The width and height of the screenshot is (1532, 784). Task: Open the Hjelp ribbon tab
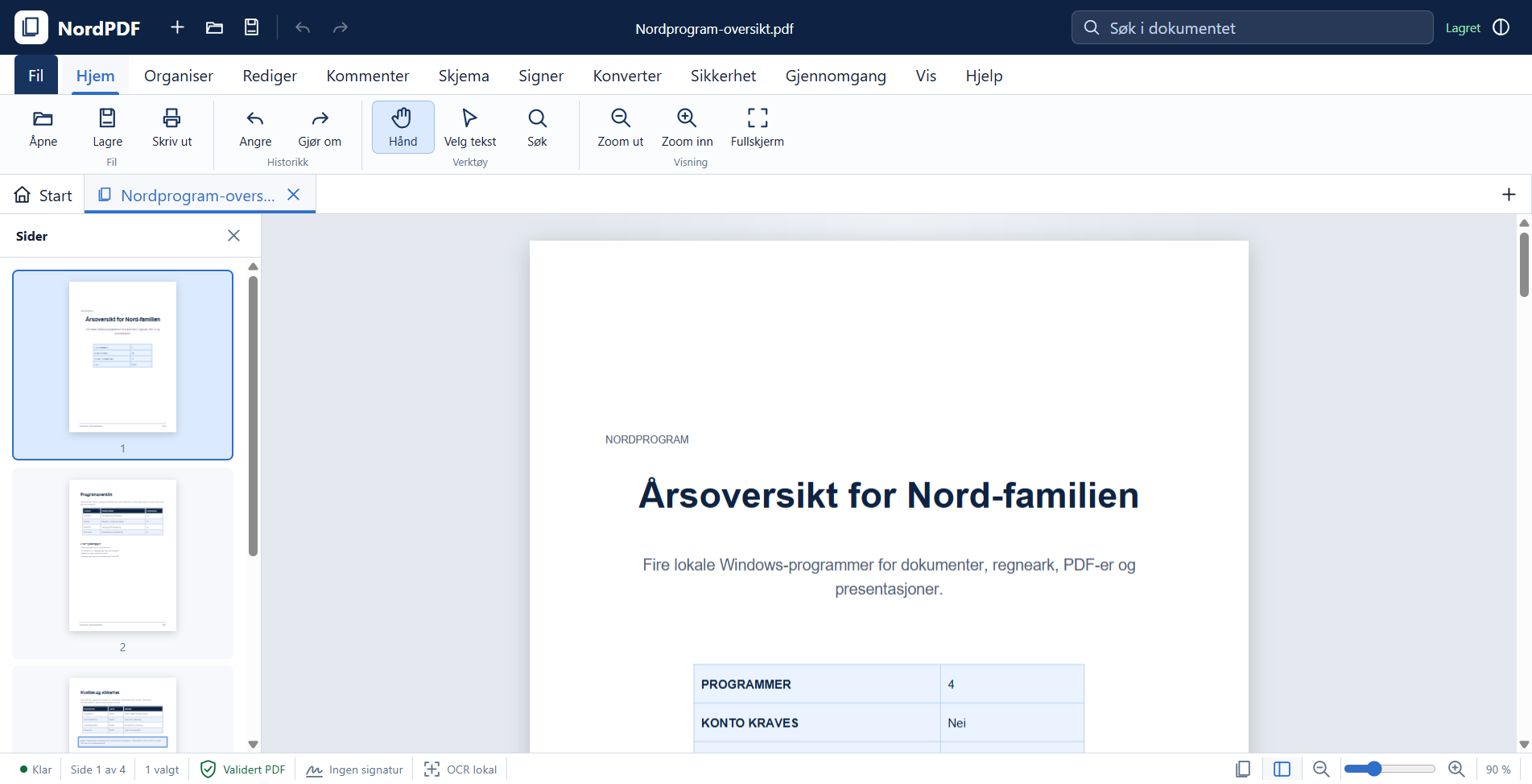coord(984,76)
